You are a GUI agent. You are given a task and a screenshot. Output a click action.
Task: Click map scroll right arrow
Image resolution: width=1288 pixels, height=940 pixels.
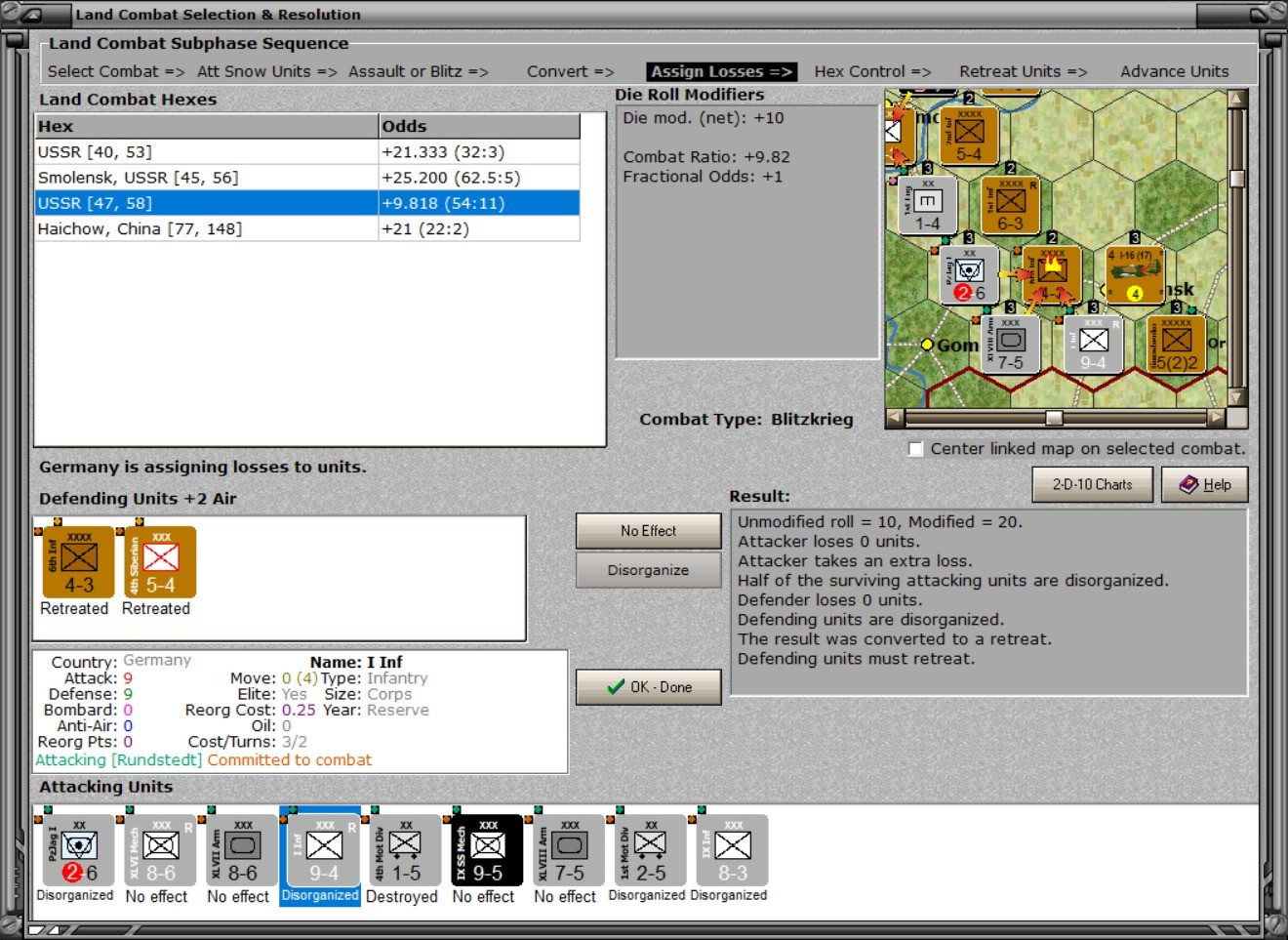pyautogui.click(x=1216, y=418)
